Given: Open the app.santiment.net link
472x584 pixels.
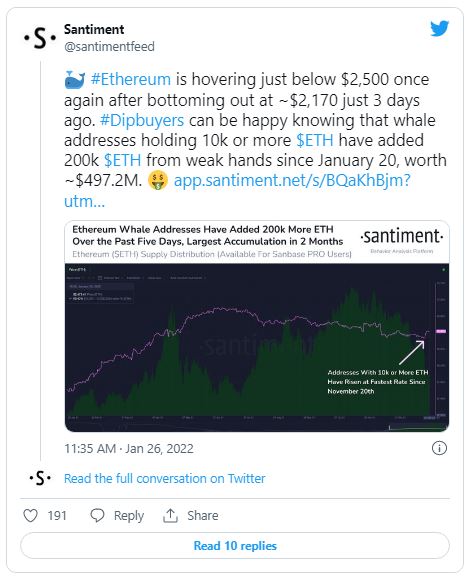Looking at the screenshot, I should pos(237,190).
